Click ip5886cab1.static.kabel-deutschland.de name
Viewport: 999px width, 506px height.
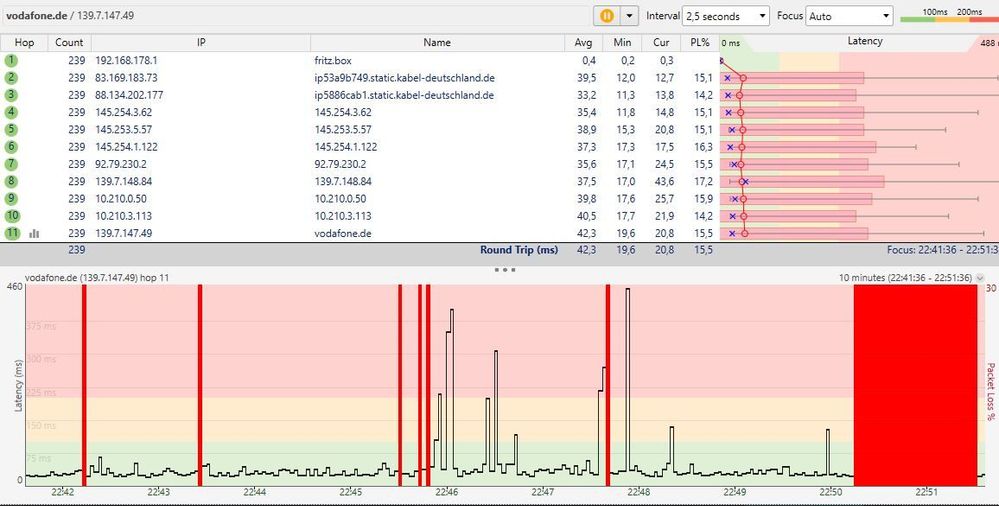pyautogui.click(x=404, y=95)
